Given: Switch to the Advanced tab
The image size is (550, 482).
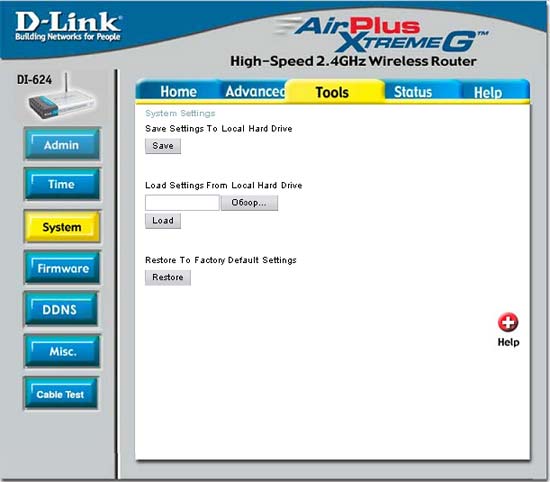Looking at the screenshot, I should click(x=254, y=92).
